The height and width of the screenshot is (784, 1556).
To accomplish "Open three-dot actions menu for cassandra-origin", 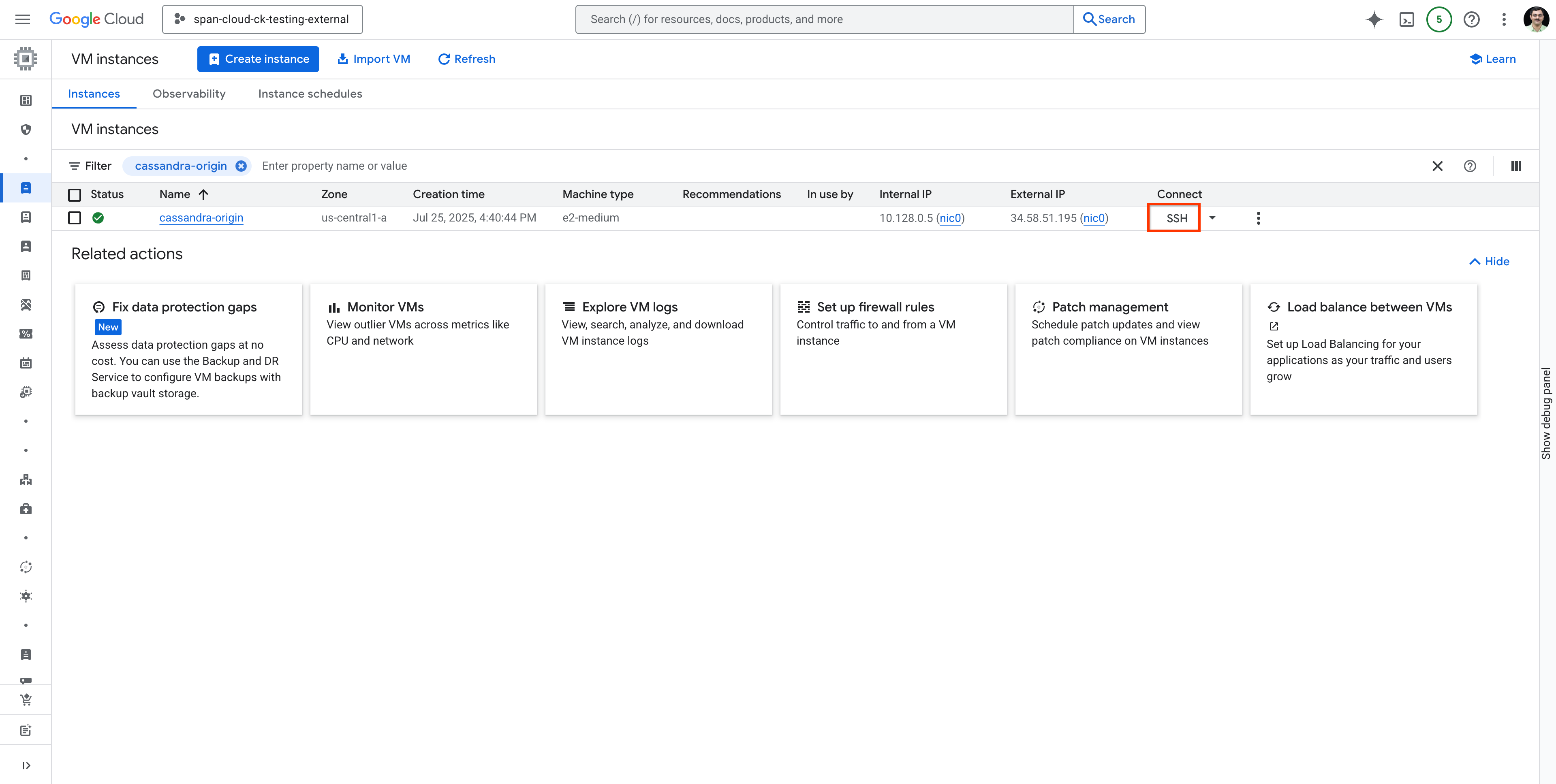I will coord(1258,218).
